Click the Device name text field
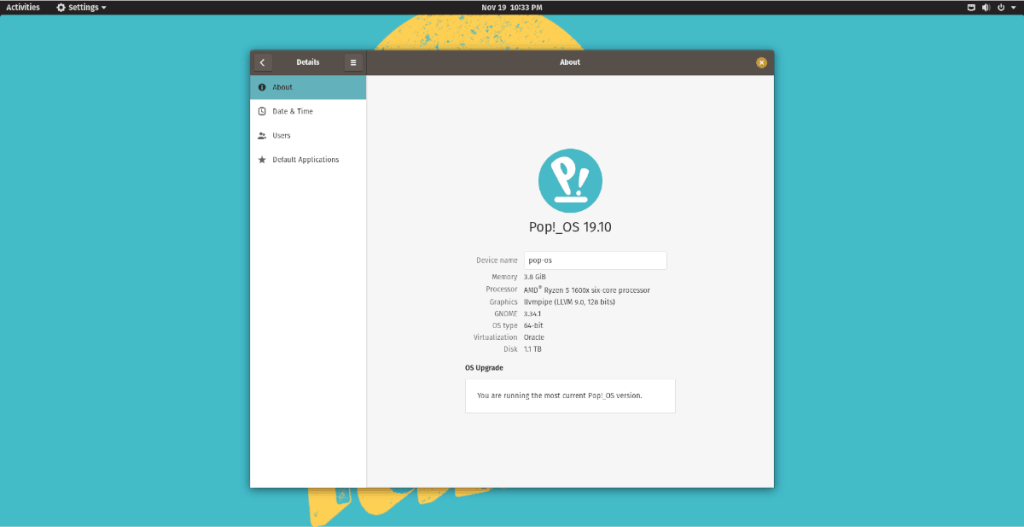Image resolution: width=1024 pixels, height=527 pixels. coord(595,260)
